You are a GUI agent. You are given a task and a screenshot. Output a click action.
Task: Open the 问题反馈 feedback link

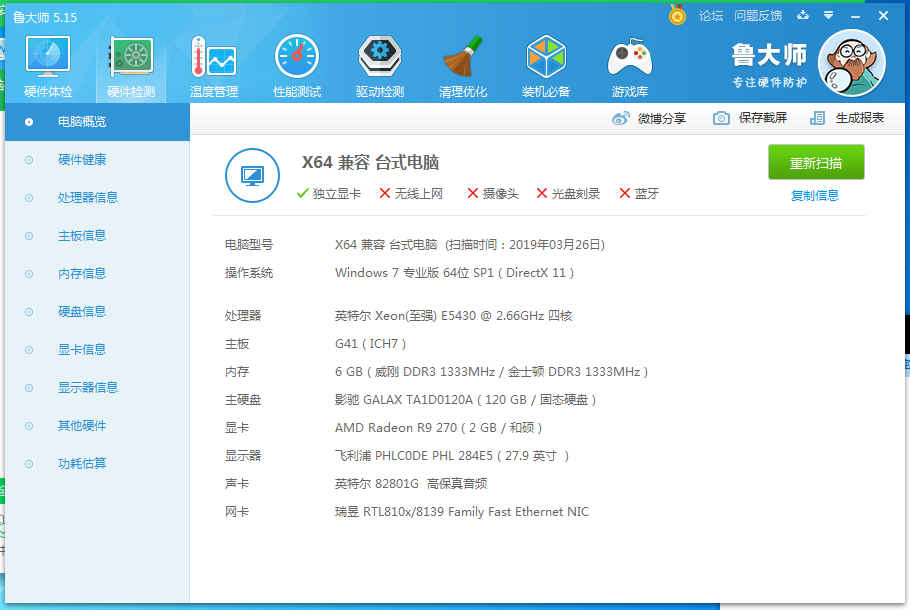pos(758,16)
